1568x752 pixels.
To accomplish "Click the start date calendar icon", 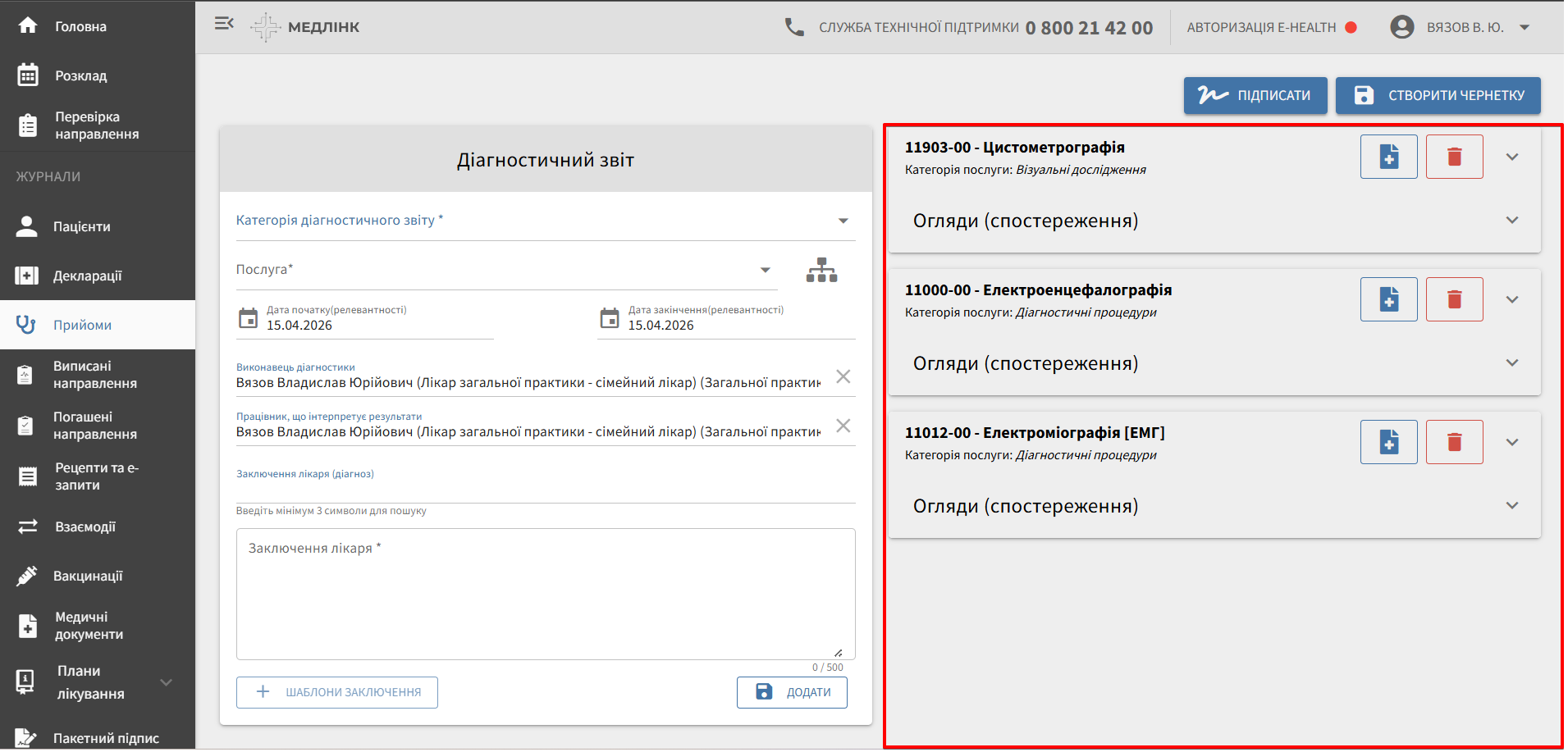I will tap(248, 318).
